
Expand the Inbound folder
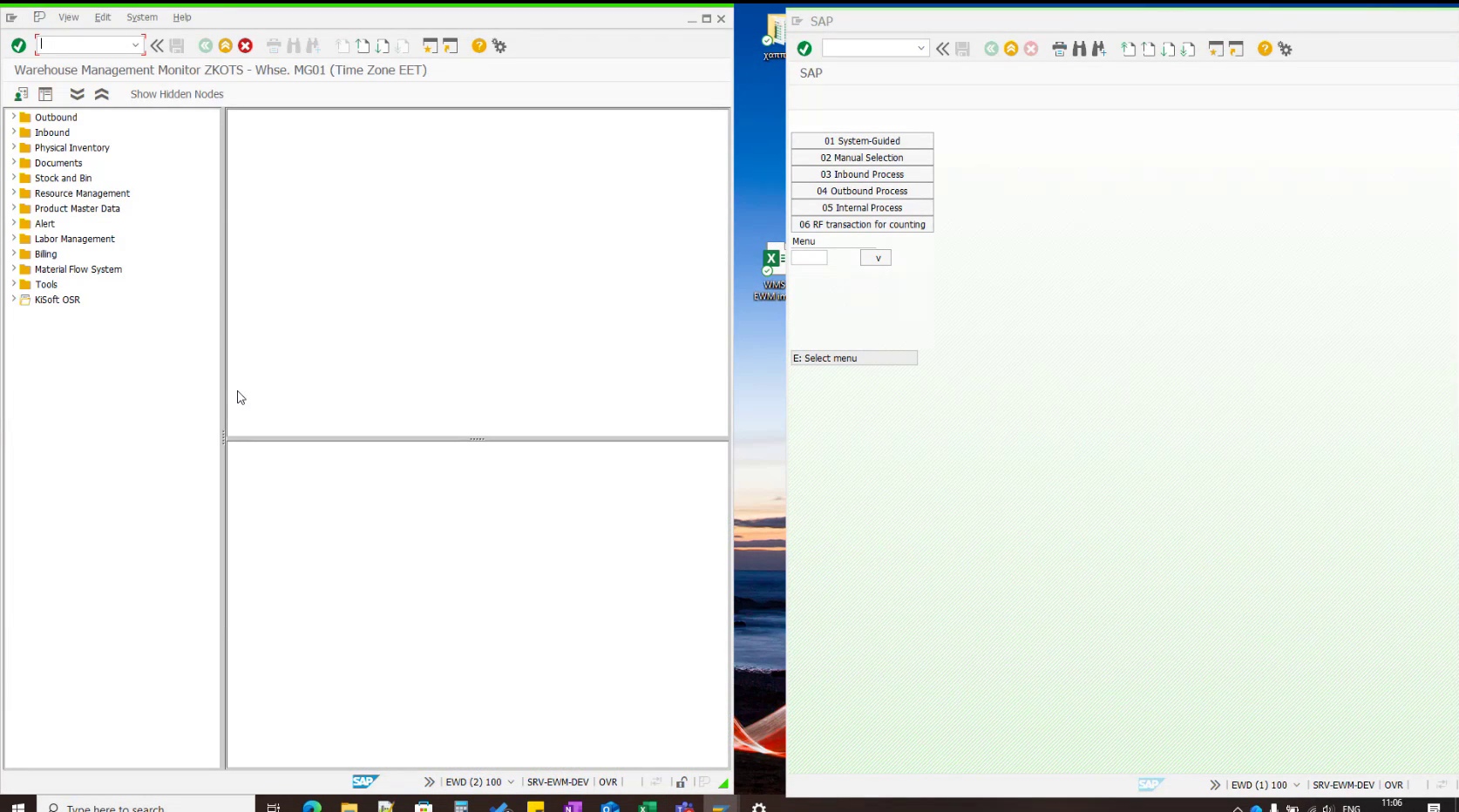click(x=12, y=132)
